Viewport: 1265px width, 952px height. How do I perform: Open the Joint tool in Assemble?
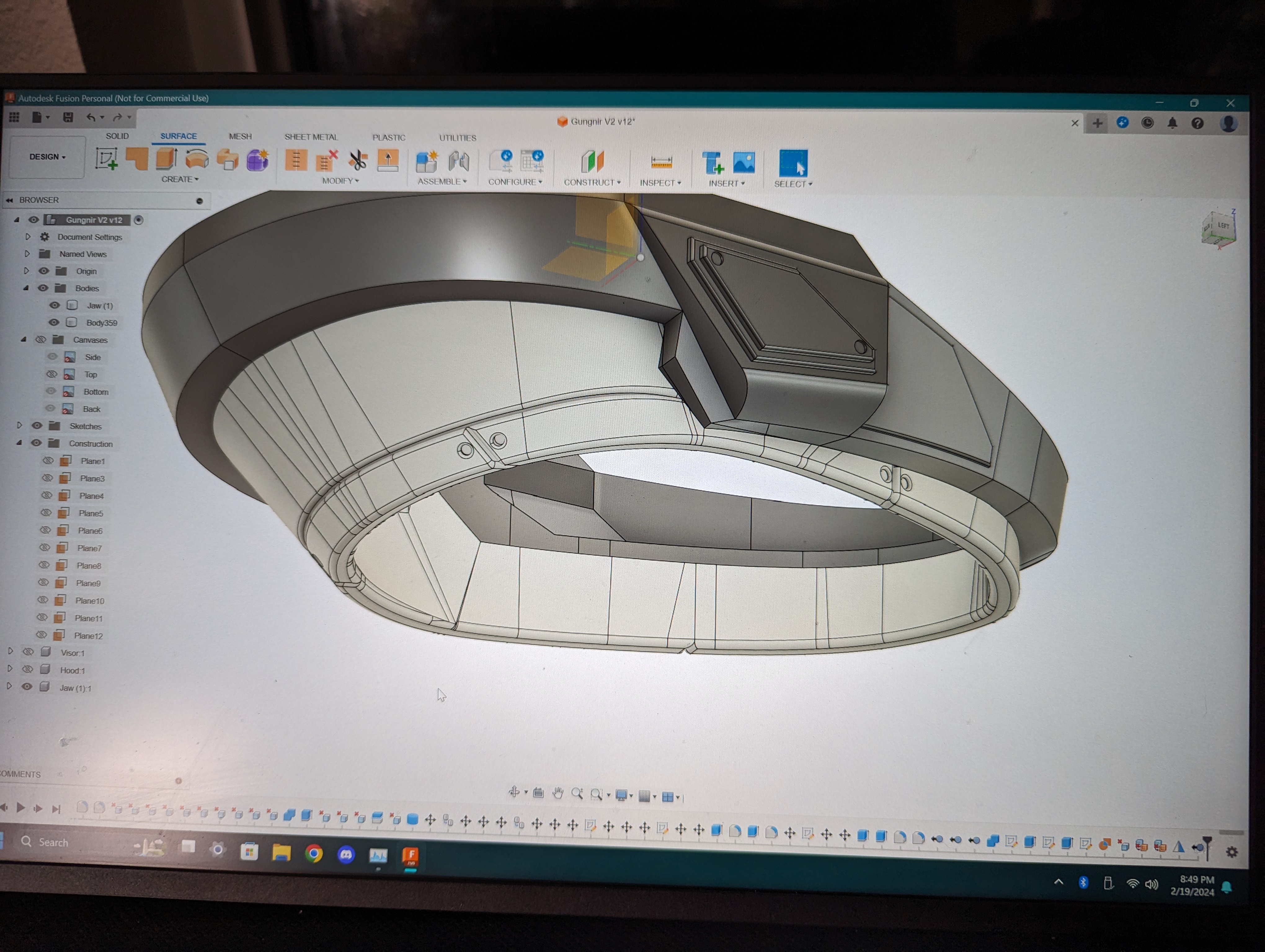[459, 162]
